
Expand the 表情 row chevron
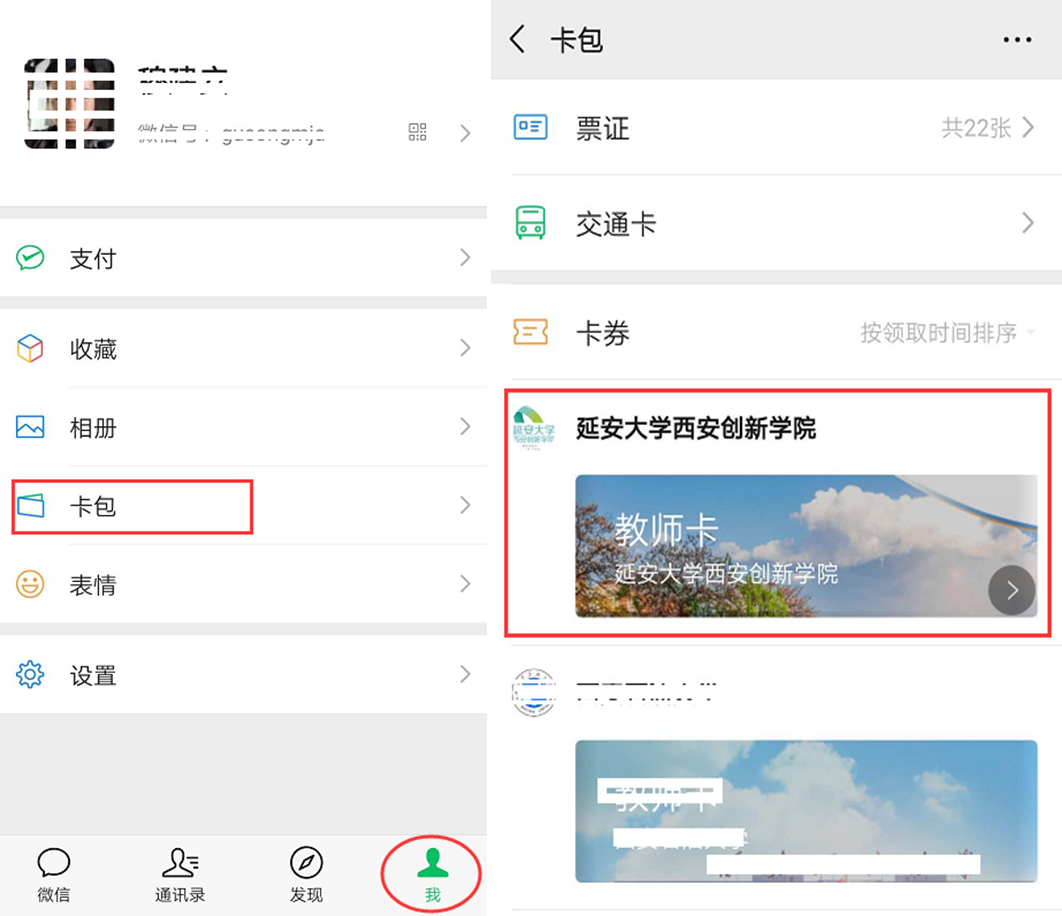tap(465, 583)
